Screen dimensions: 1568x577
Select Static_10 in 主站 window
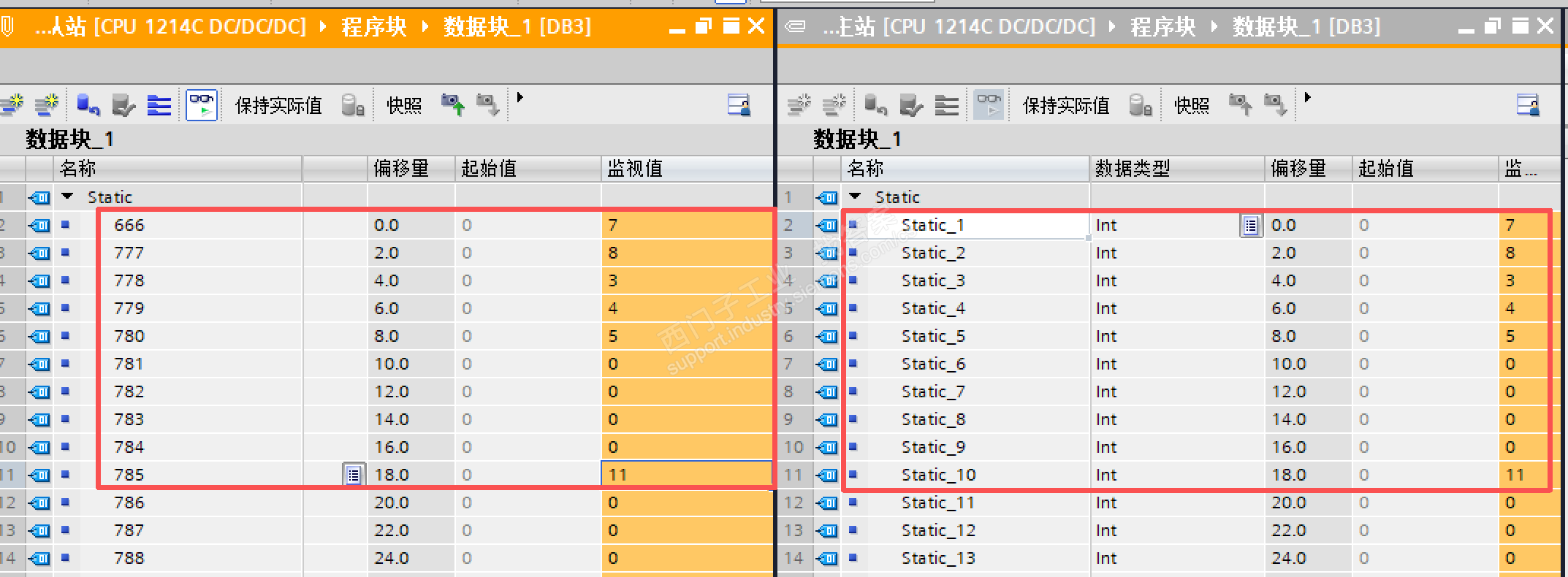click(x=938, y=475)
